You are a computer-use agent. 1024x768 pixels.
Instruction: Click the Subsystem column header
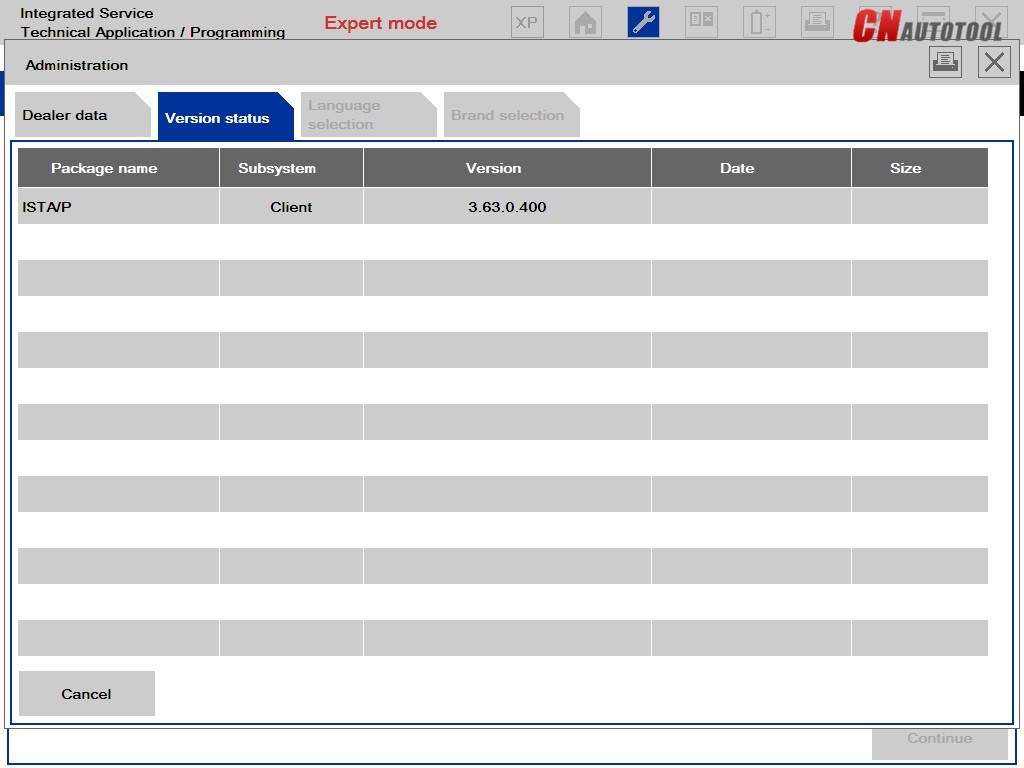[291, 168]
